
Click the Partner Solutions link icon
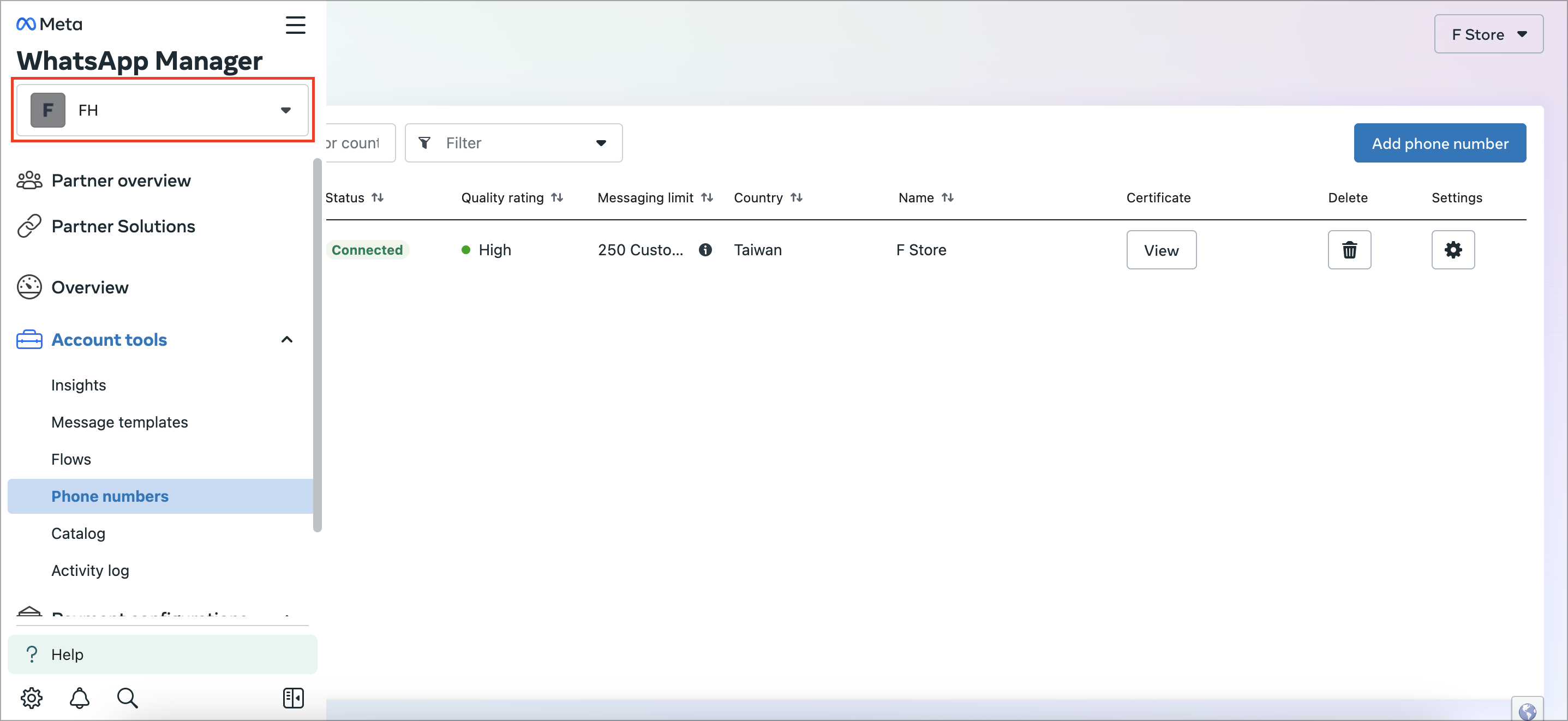29,226
